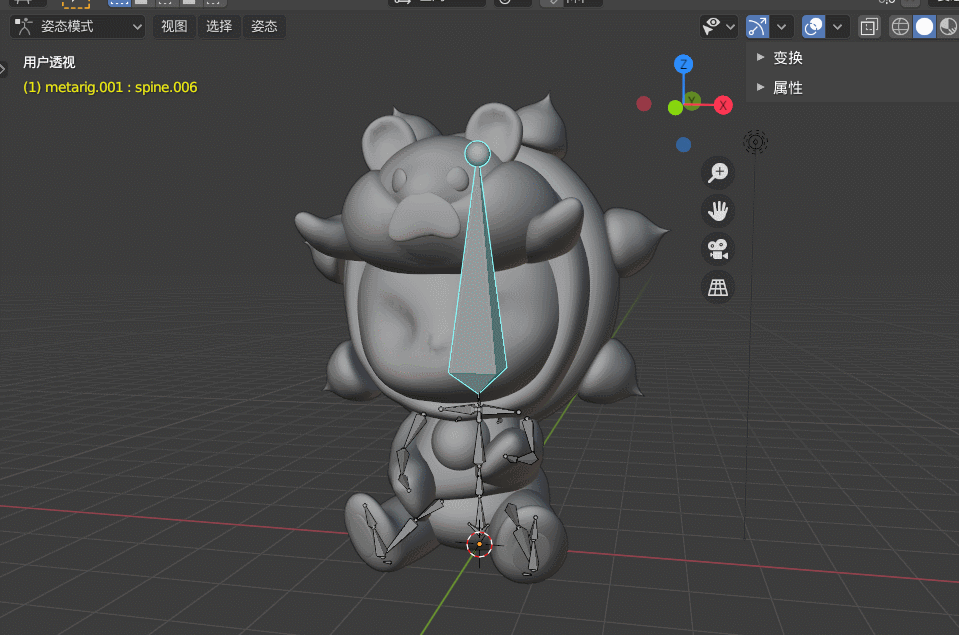
Task: Switch to solid viewport shading
Action: pos(924,26)
